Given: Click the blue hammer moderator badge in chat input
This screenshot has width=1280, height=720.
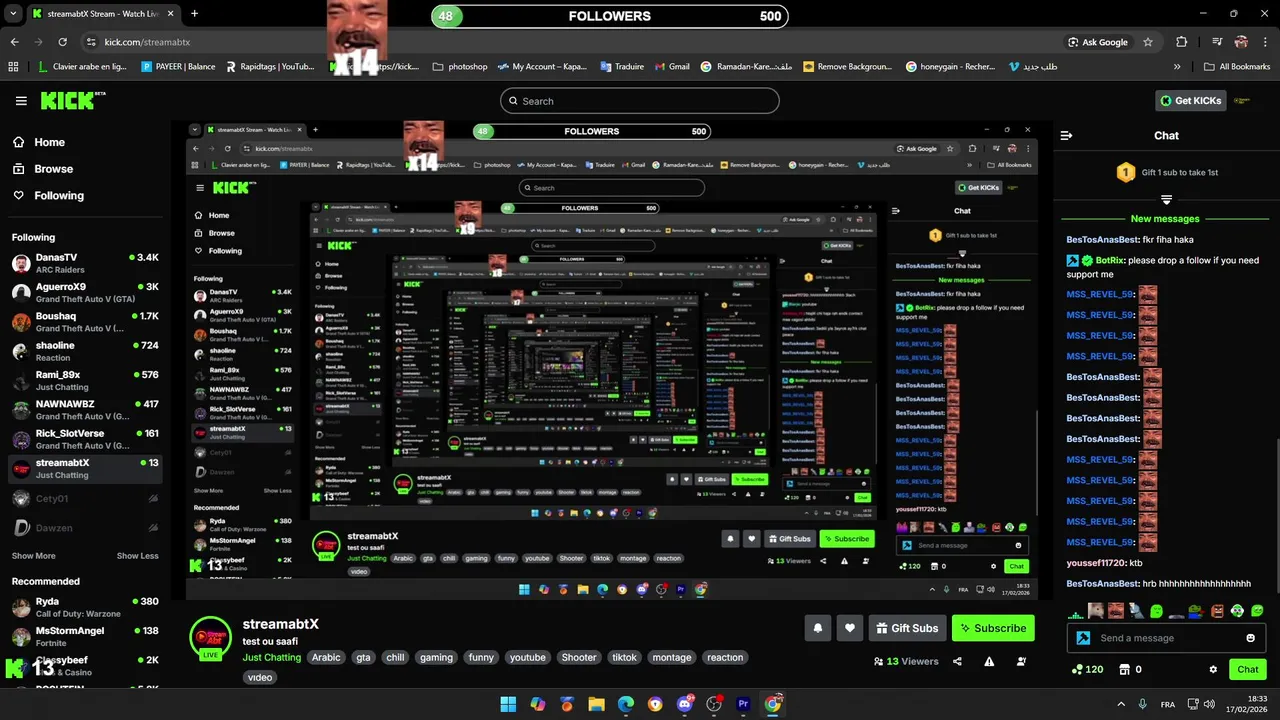Looking at the screenshot, I should pos(1083,638).
